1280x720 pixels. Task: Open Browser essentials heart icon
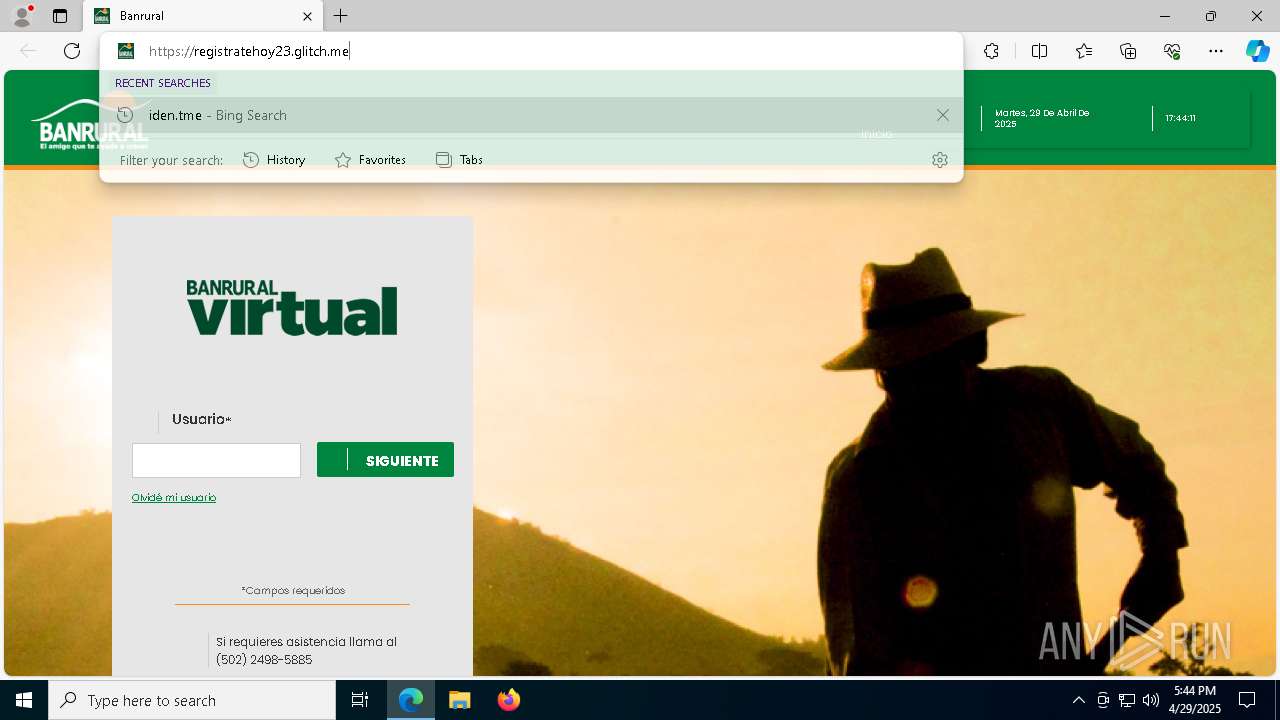pos(1172,51)
